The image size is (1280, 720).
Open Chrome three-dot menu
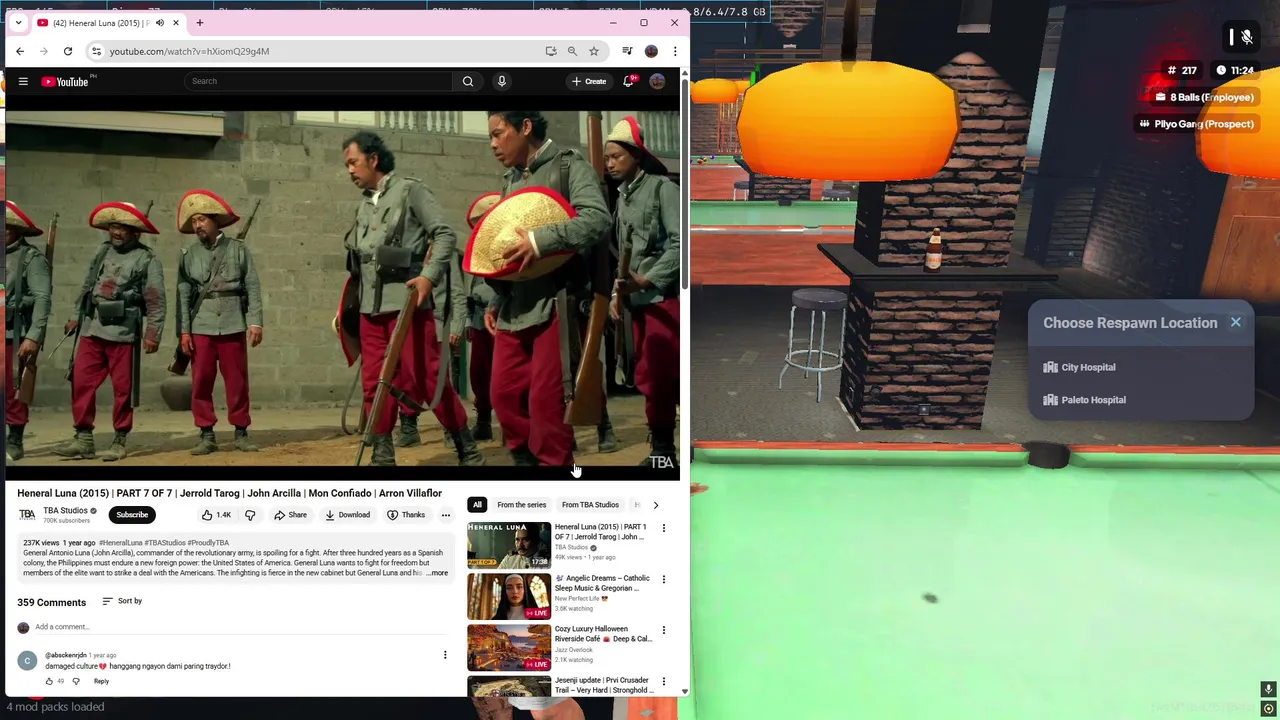coord(675,51)
